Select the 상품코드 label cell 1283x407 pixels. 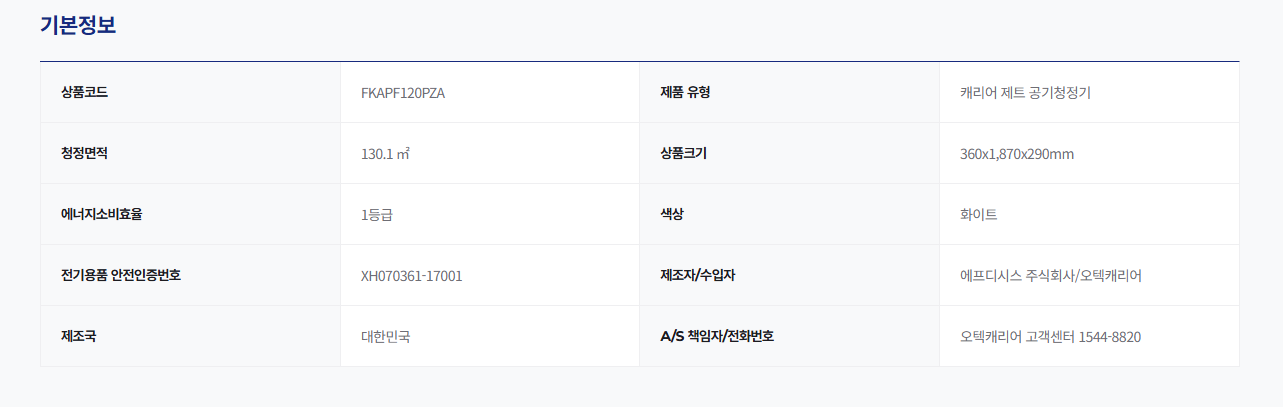tap(190, 92)
